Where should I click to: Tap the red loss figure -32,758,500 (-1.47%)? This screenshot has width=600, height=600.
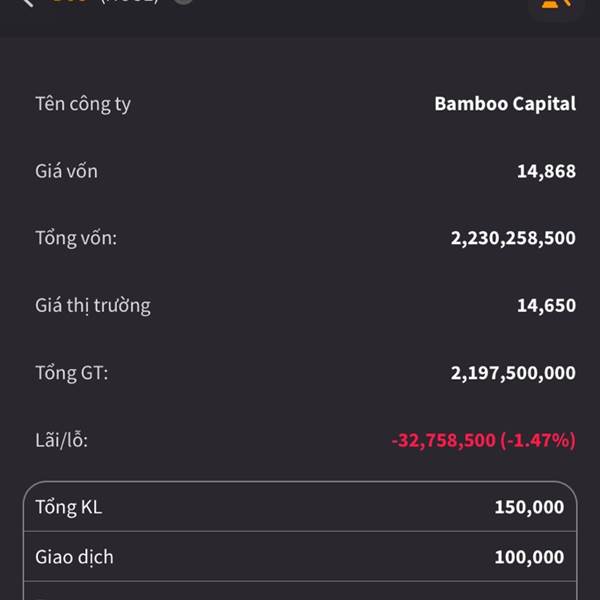tap(484, 440)
